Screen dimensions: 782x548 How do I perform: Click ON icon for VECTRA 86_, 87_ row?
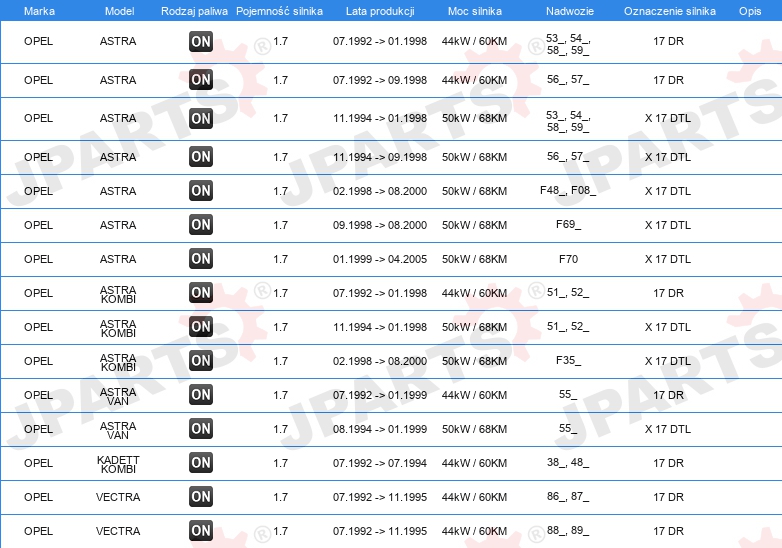click(x=201, y=497)
